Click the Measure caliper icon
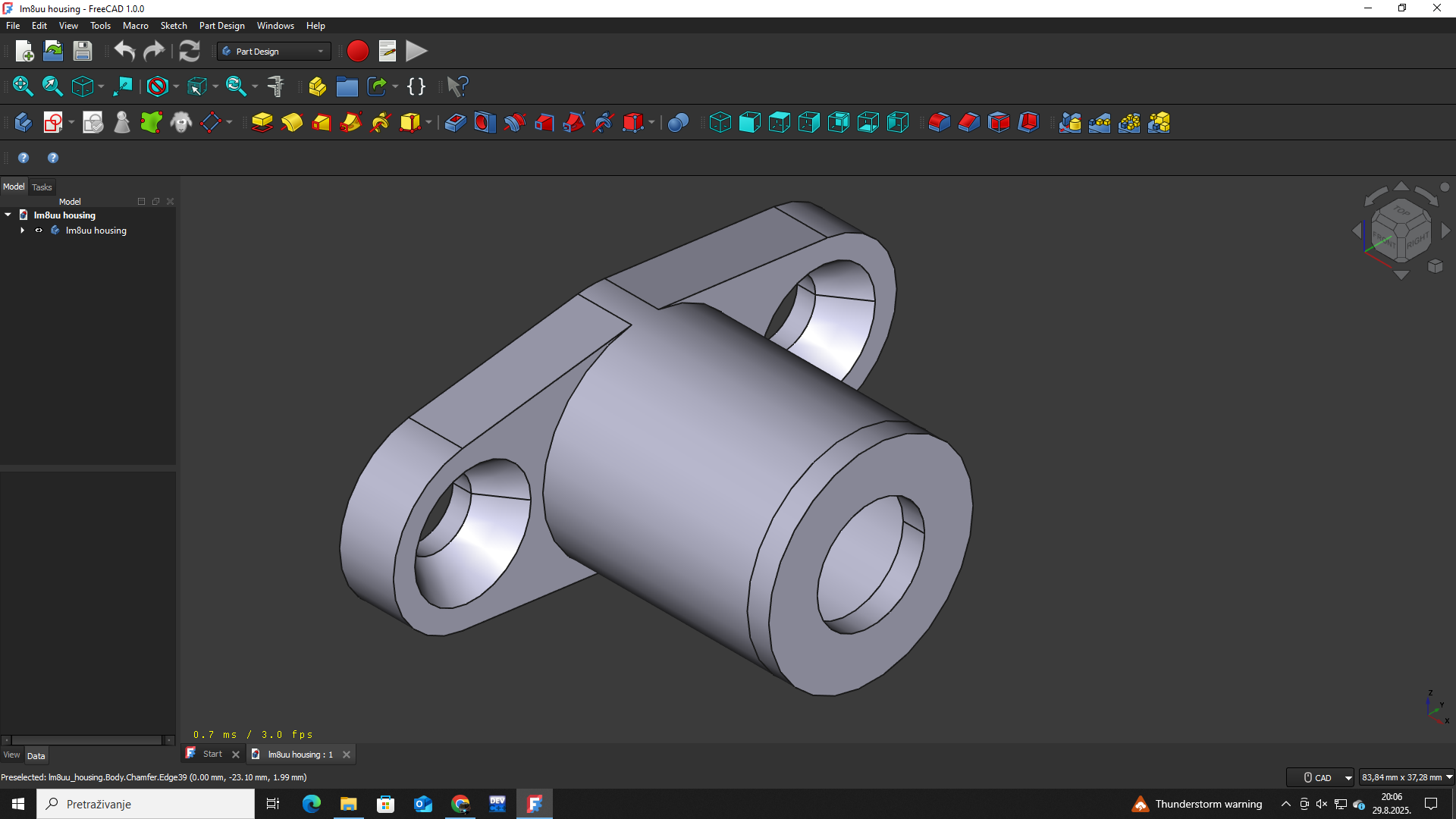Viewport: 1456px width, 819px height. click(x=276, y=86)
